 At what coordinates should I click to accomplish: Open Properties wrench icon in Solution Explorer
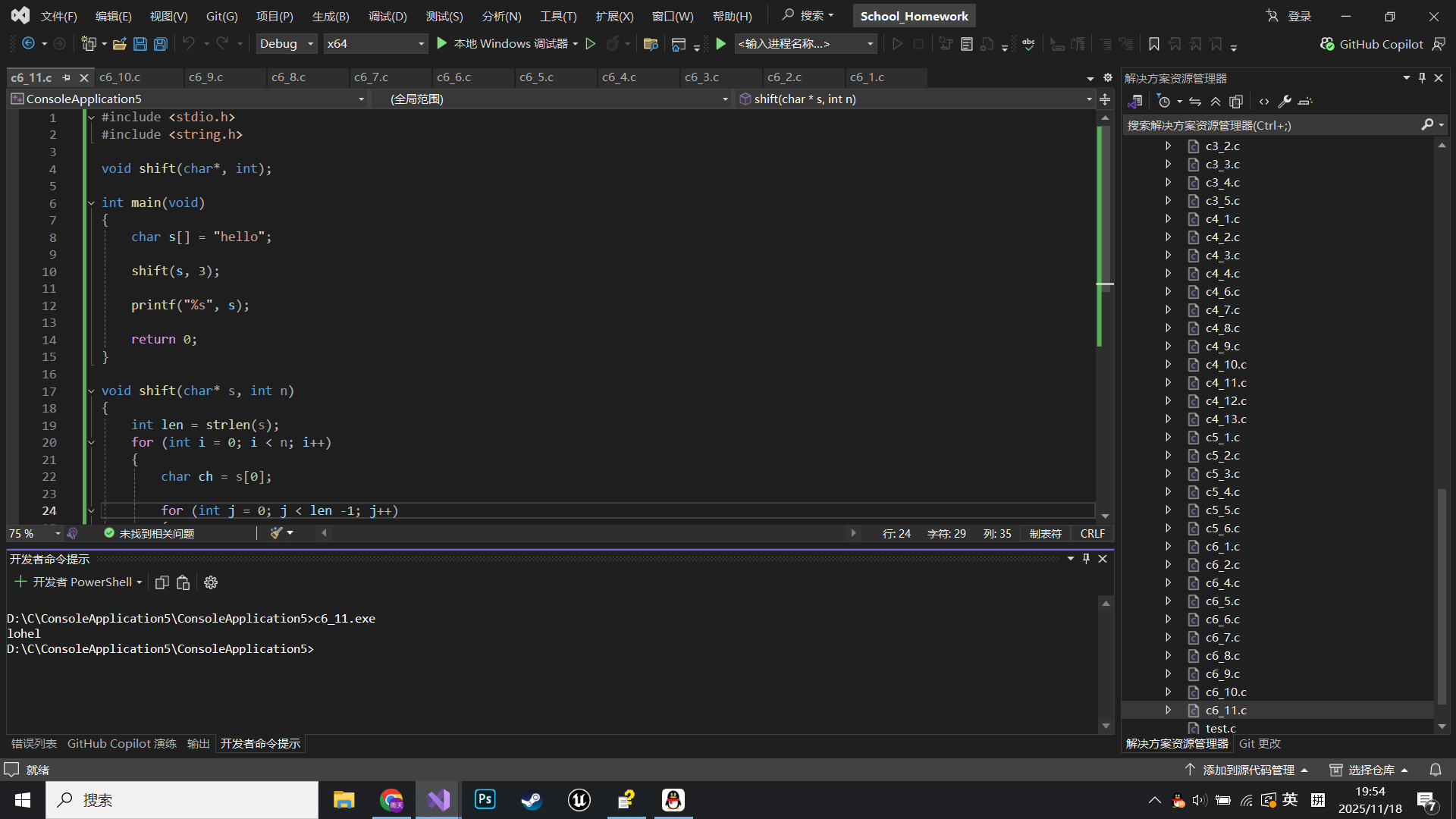[1285, 102]
